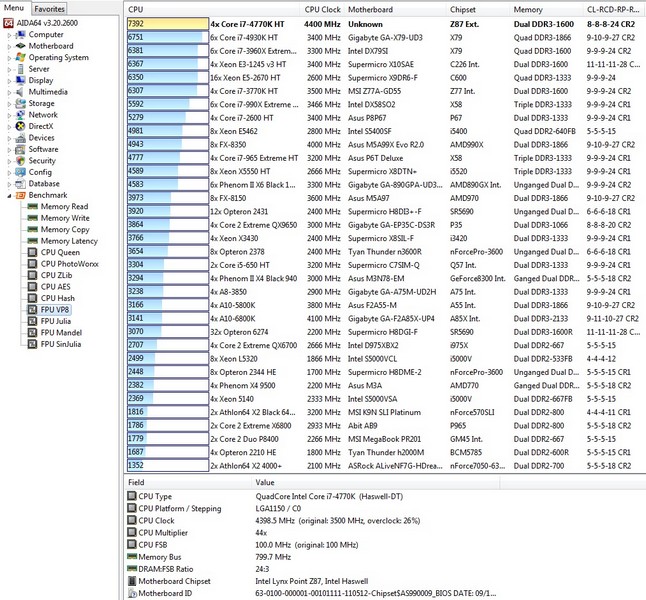Sort by the CPU Clock column header
This screenshot has width=646, height=600.
click(322, 9)
